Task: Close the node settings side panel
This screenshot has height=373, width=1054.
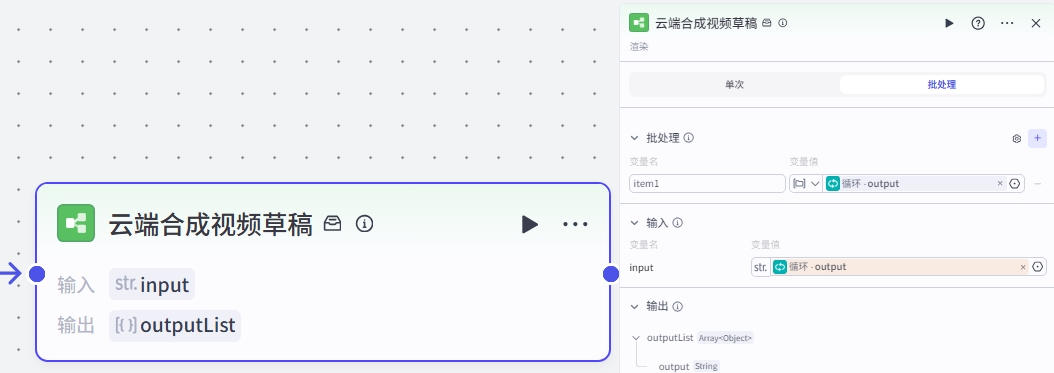Action: pyautogui.click(x=1036, y=23)
